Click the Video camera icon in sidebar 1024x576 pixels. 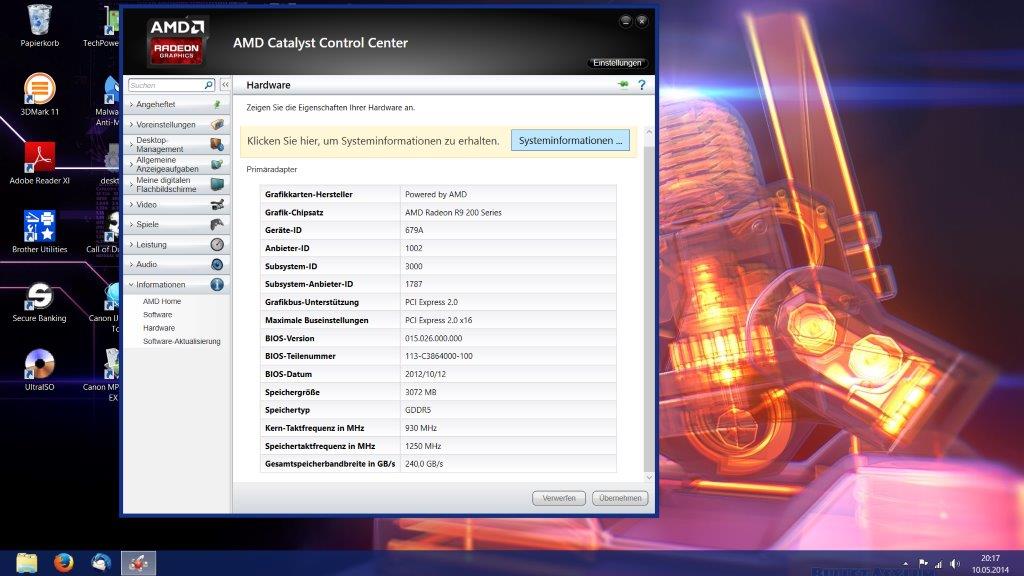point(217,204)
